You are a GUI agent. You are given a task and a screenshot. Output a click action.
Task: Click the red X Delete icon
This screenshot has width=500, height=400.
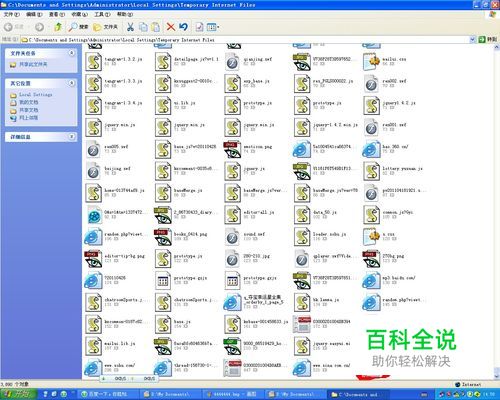(x=171, y=27)
